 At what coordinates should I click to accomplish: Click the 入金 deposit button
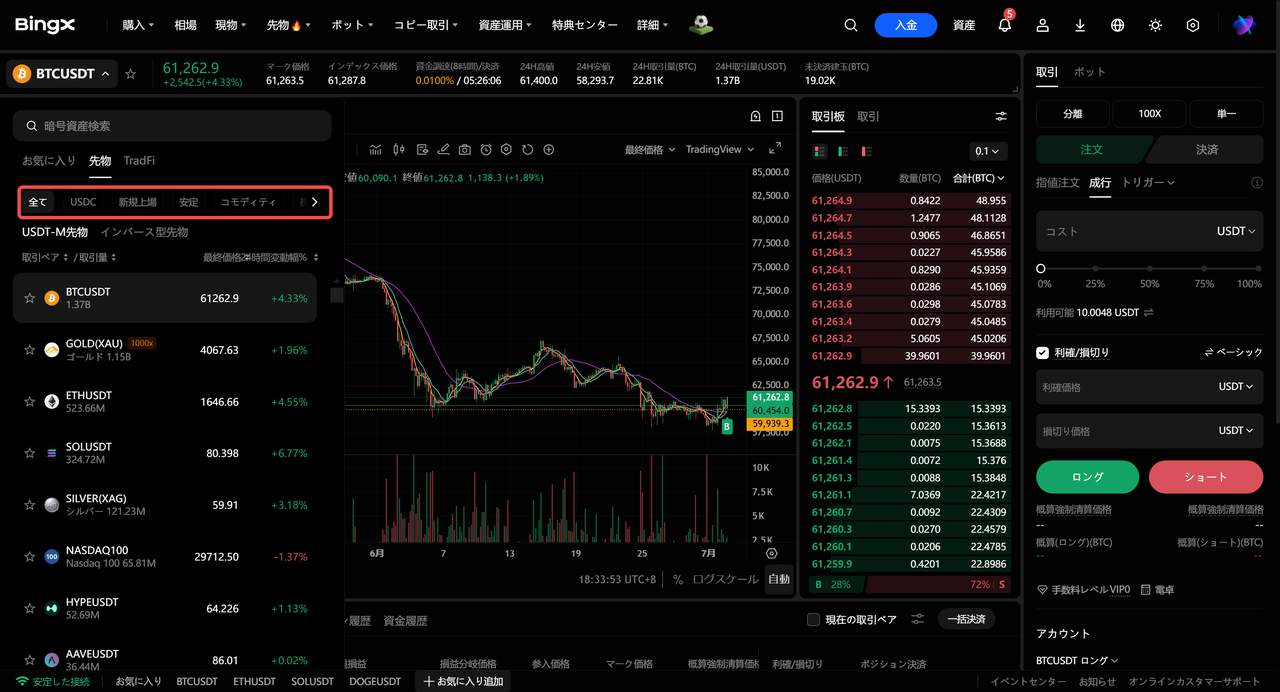pyautogui.click(x=905, y=25)
